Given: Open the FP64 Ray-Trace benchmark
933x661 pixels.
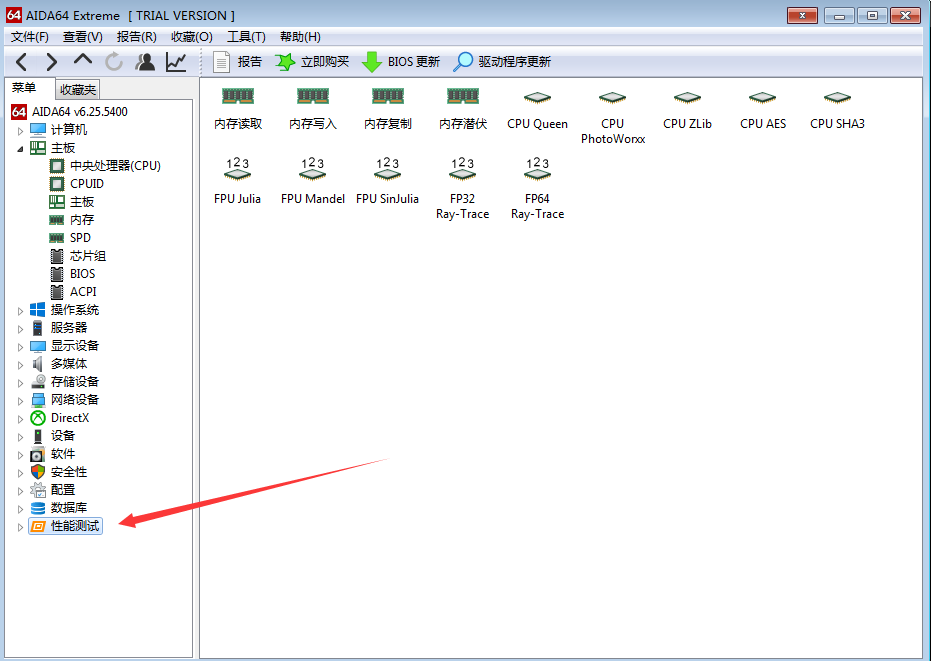Looking at the screenshot, I should tap(537, 189).
